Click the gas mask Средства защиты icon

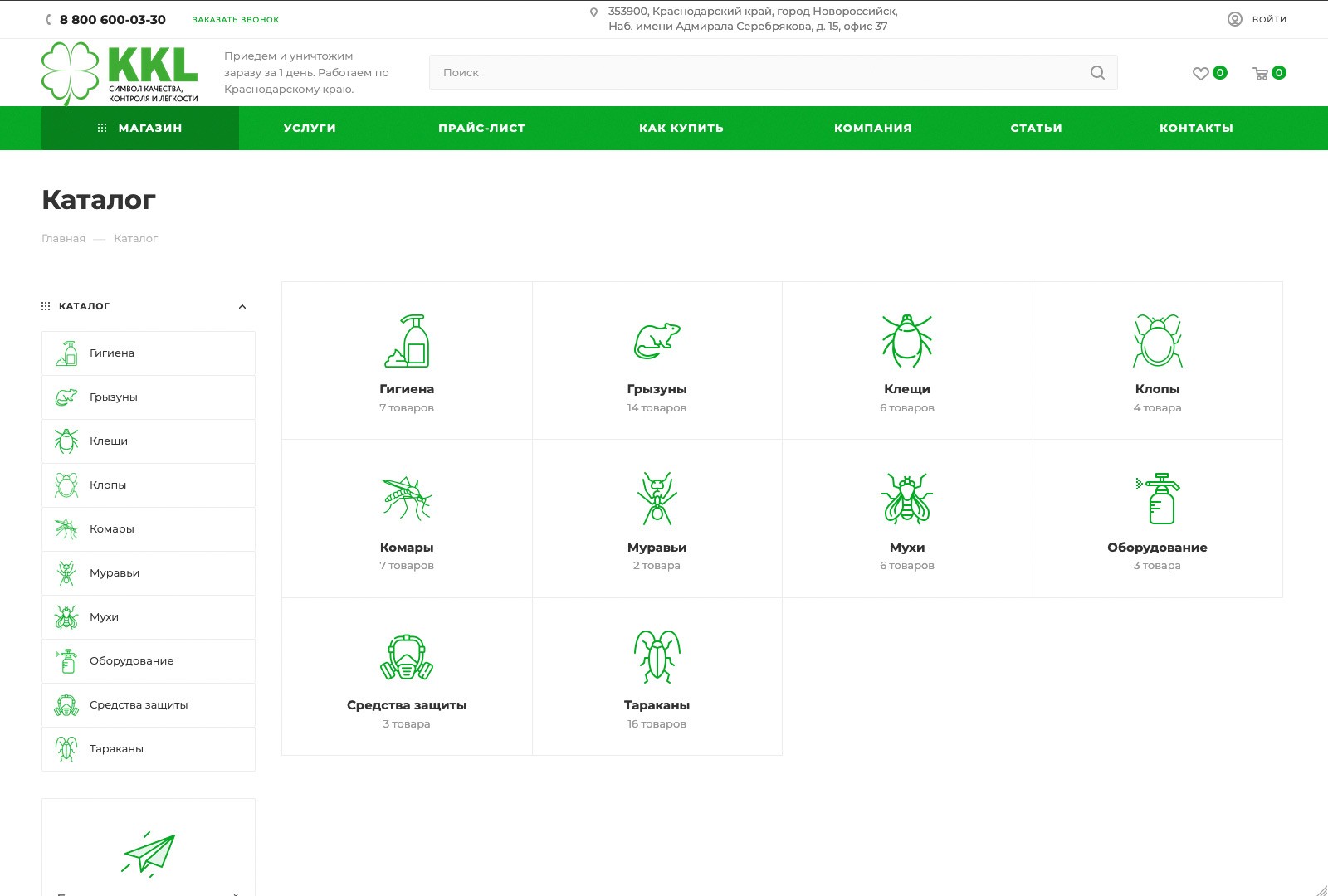coord(406,656)
